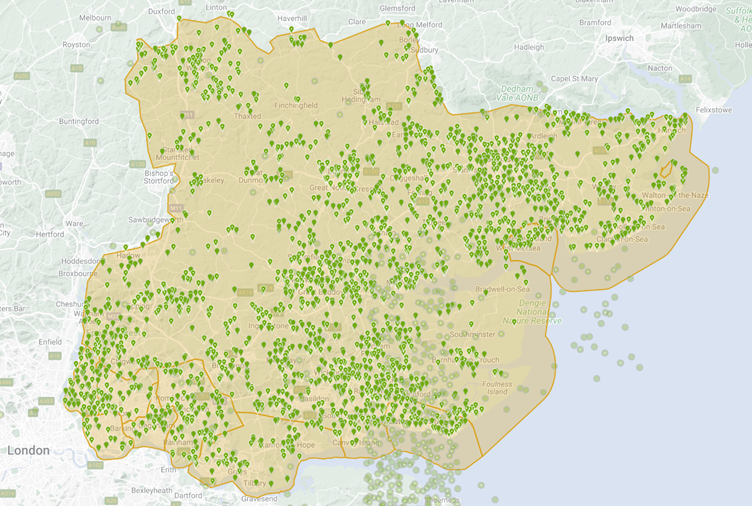This screenshot has height=506, width=752.
Task: Click the Erith label
Action: tap(168, 470)
